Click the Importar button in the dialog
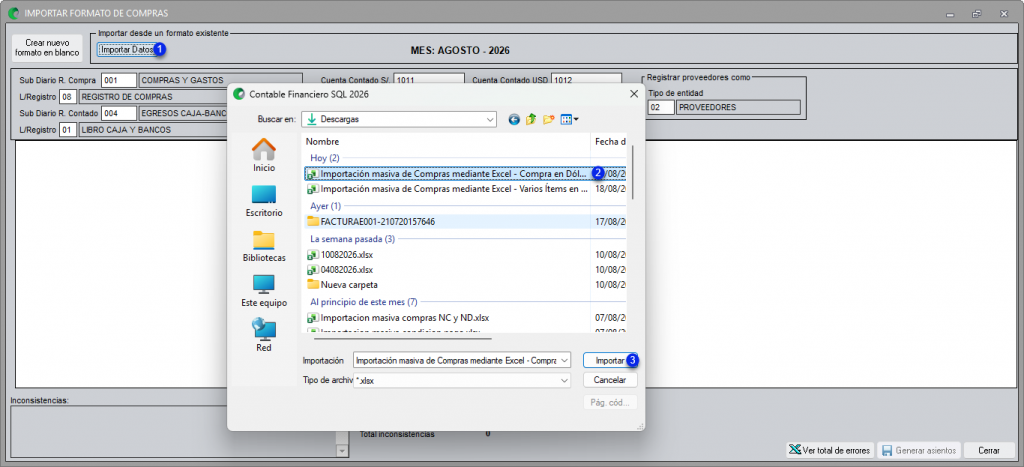Image resolution: width=1024 pixels, height=467 pixels. 610,361
